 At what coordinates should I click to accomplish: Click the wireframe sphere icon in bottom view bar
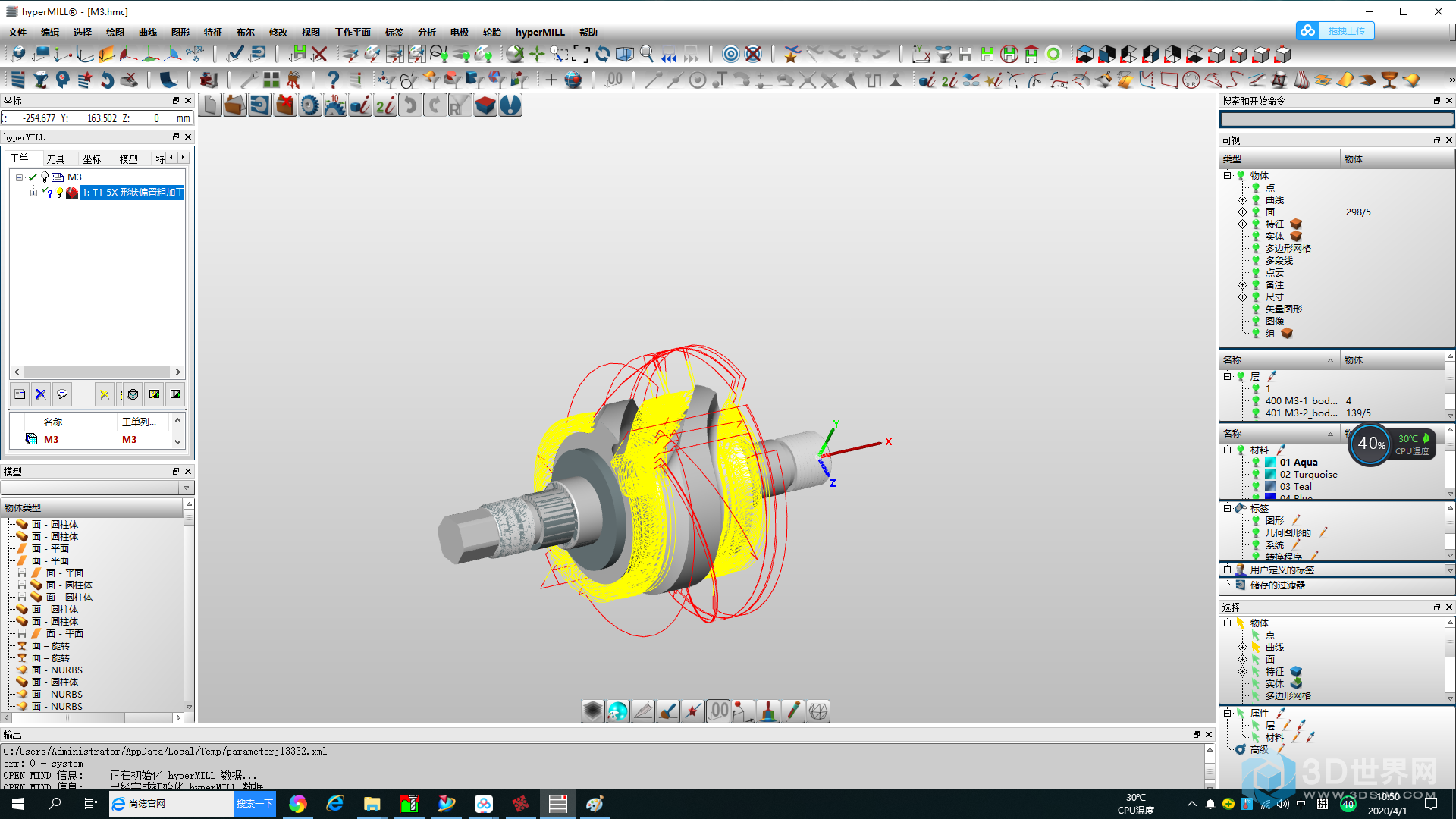818,711
